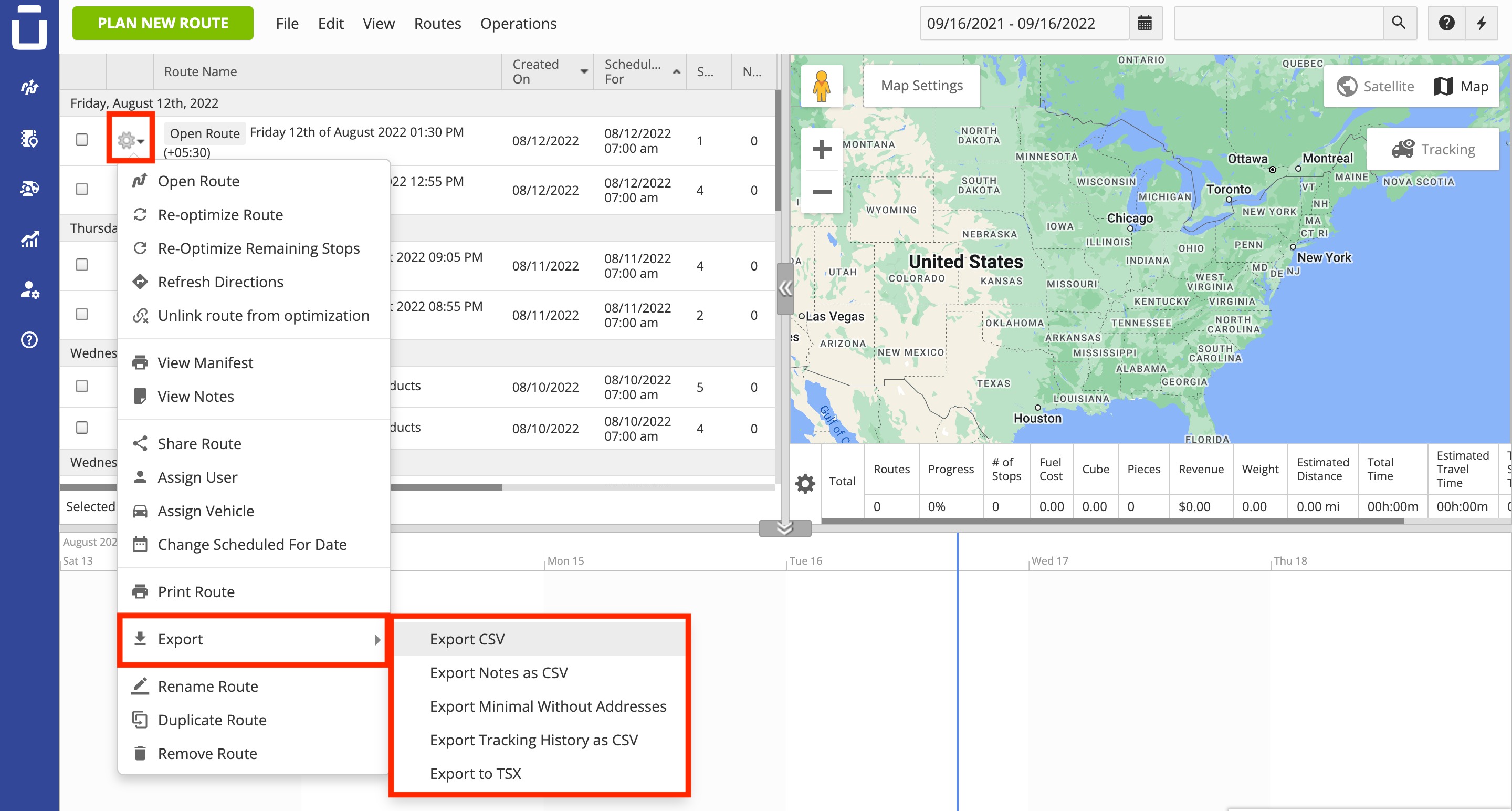Tick the checkbox for the 12:55 PM route
This screenshot has width=1512, height=811.
82,189
